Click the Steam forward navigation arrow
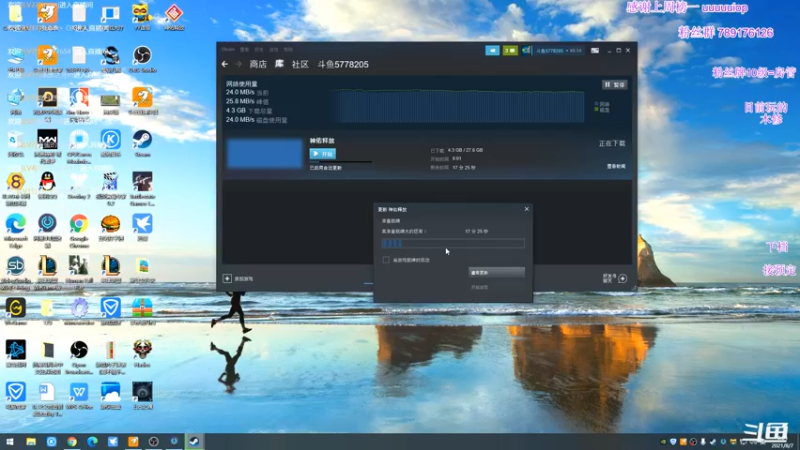The image size is (800, 450). click(x=238, y=64)
